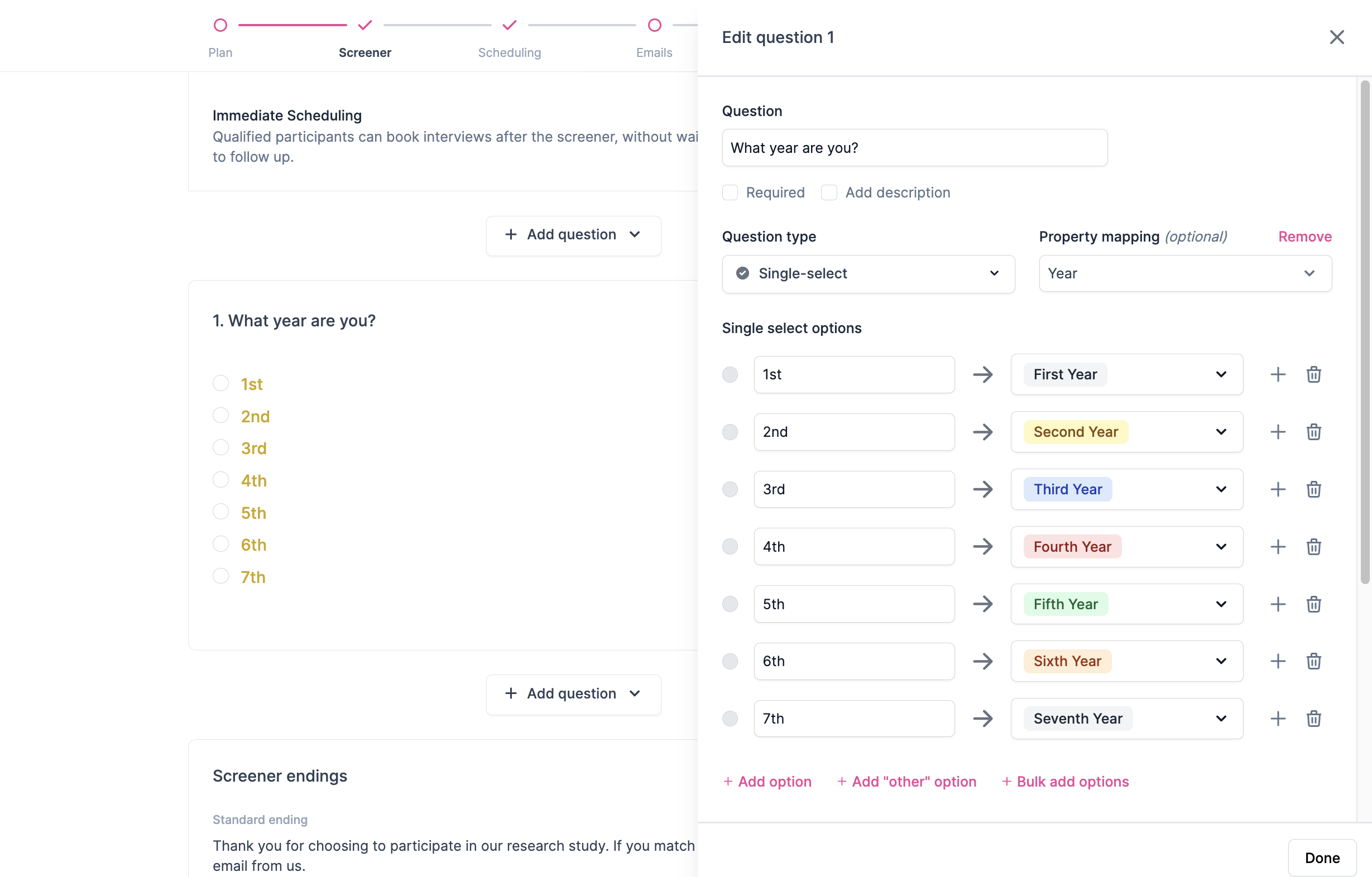Click the Done button

[x=1321, y=857]
